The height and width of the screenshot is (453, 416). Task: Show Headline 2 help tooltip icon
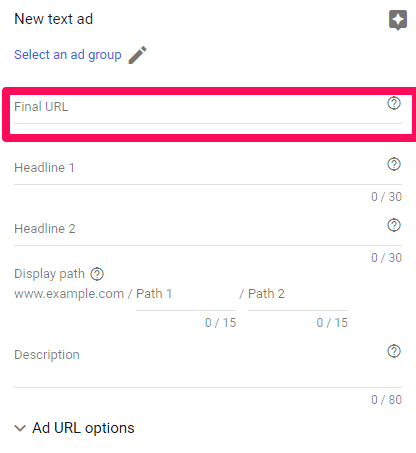(394, 225)
